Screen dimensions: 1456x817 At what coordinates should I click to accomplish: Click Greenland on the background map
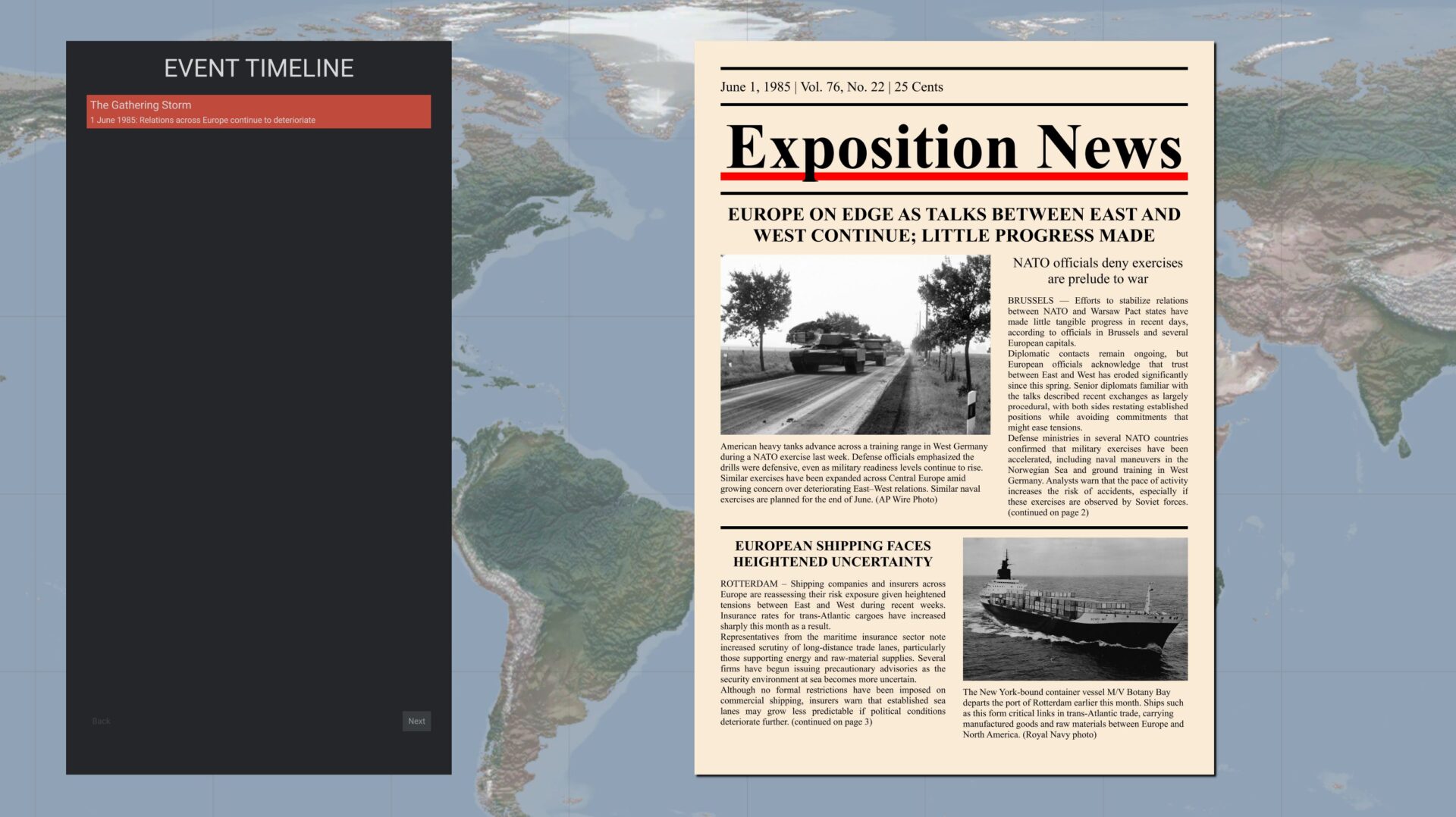pos(607,45)
